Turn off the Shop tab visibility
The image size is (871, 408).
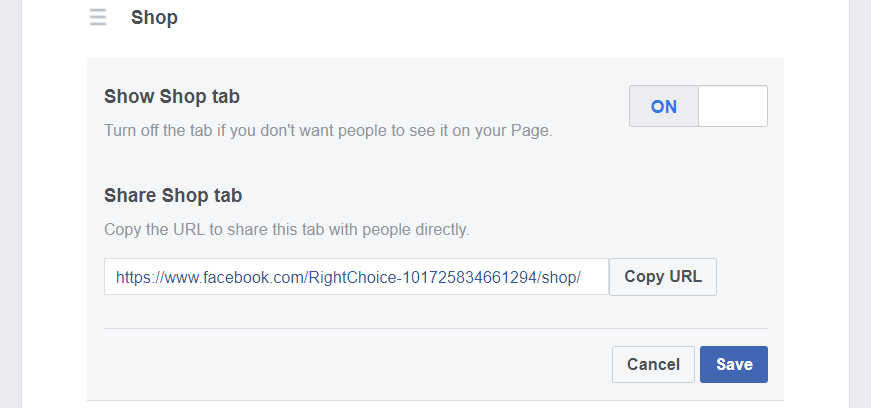pos(698,106)
